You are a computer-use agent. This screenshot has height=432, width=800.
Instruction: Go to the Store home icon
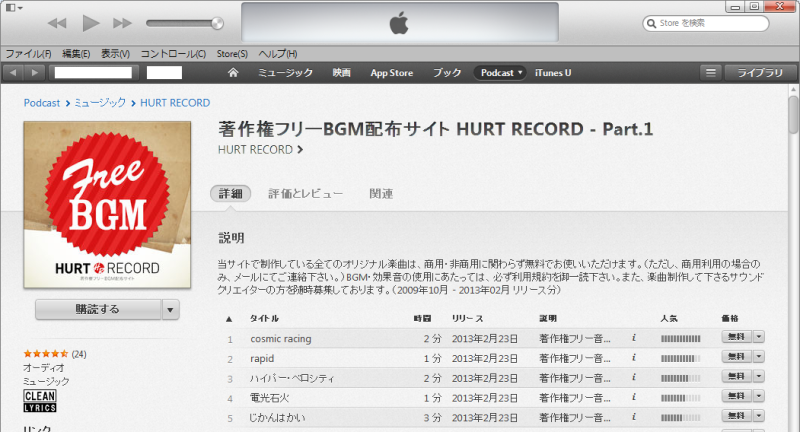point(233,72)
